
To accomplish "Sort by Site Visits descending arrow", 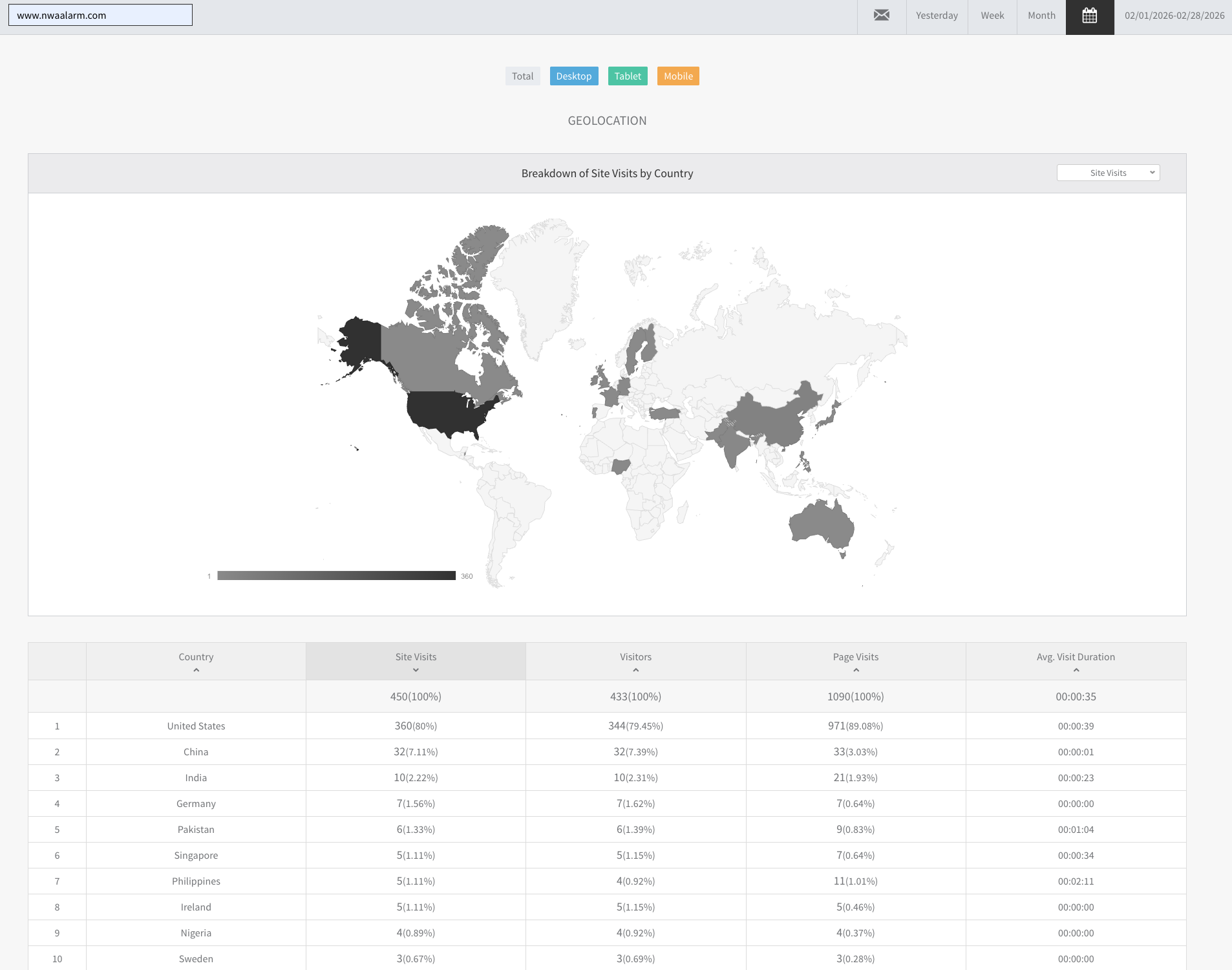I will click(x=416, y=671).
